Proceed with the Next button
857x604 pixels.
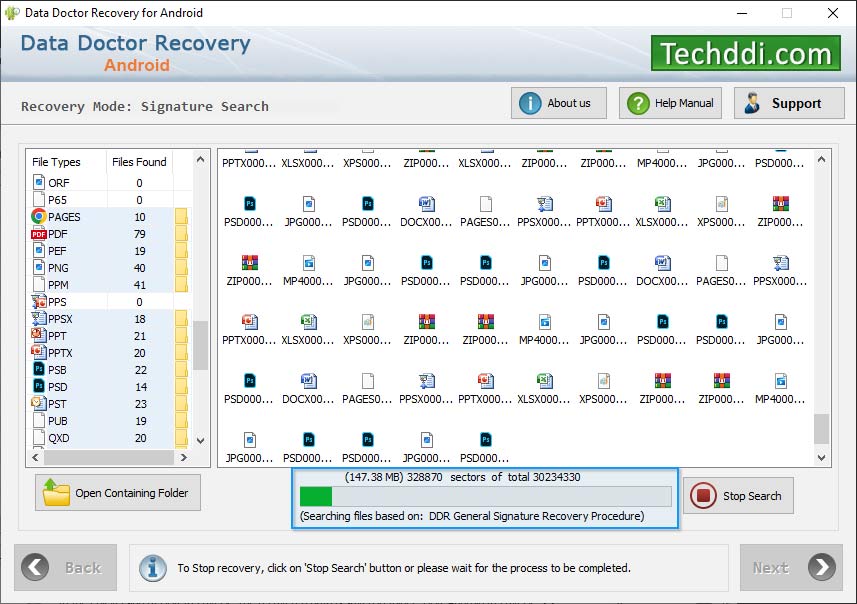pos(791,567)
